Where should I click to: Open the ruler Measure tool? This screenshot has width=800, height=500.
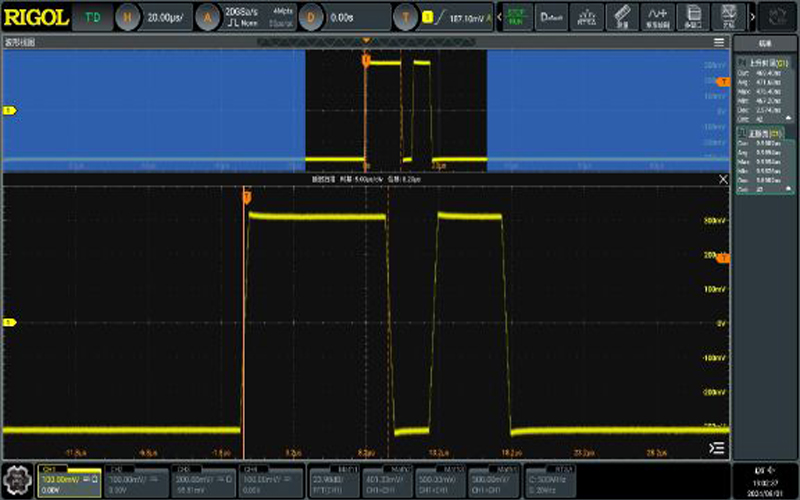point(622,16)
